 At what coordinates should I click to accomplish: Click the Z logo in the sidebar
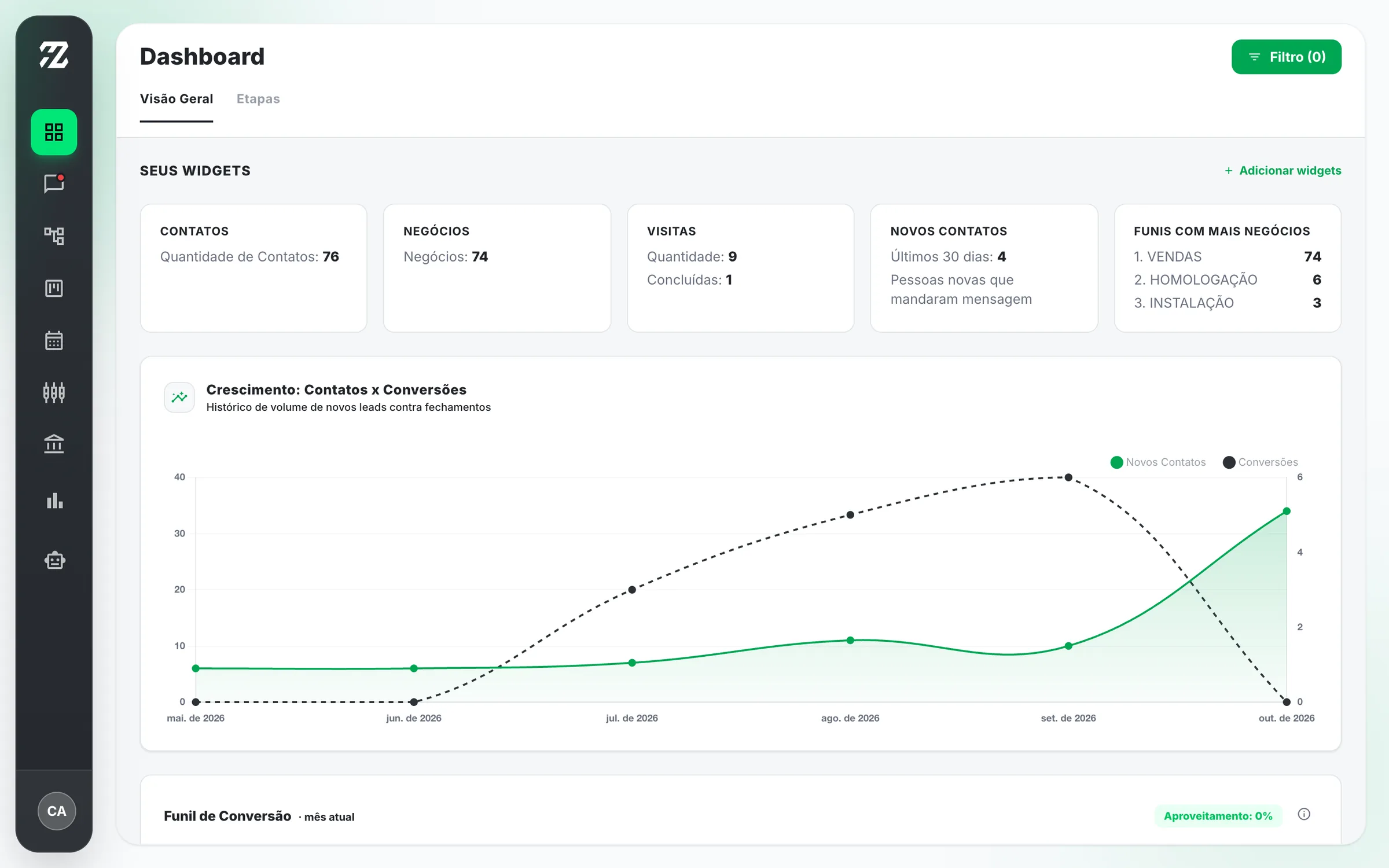54,55
